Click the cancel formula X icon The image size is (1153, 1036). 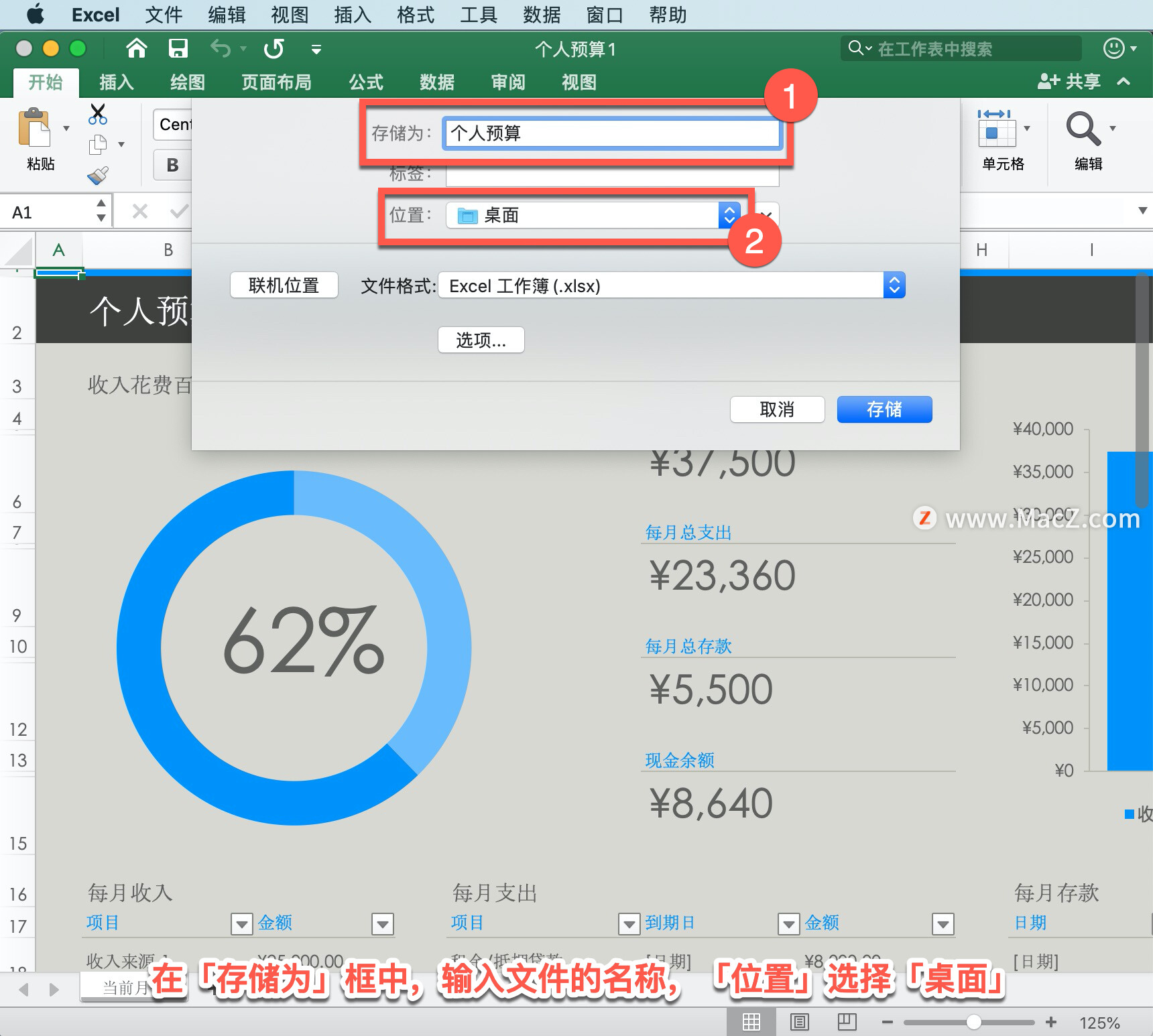point(140,212)
